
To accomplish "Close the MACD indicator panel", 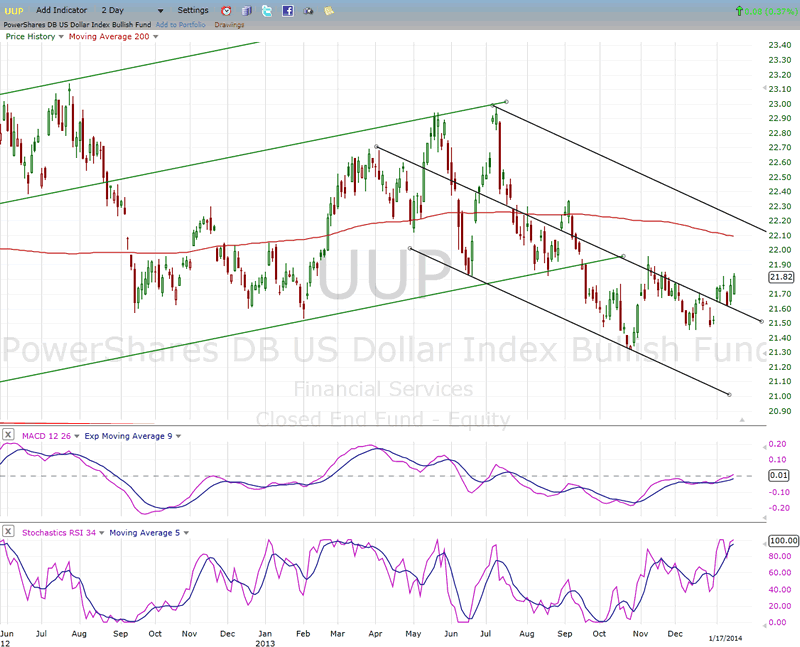I will tap(9, 435).
